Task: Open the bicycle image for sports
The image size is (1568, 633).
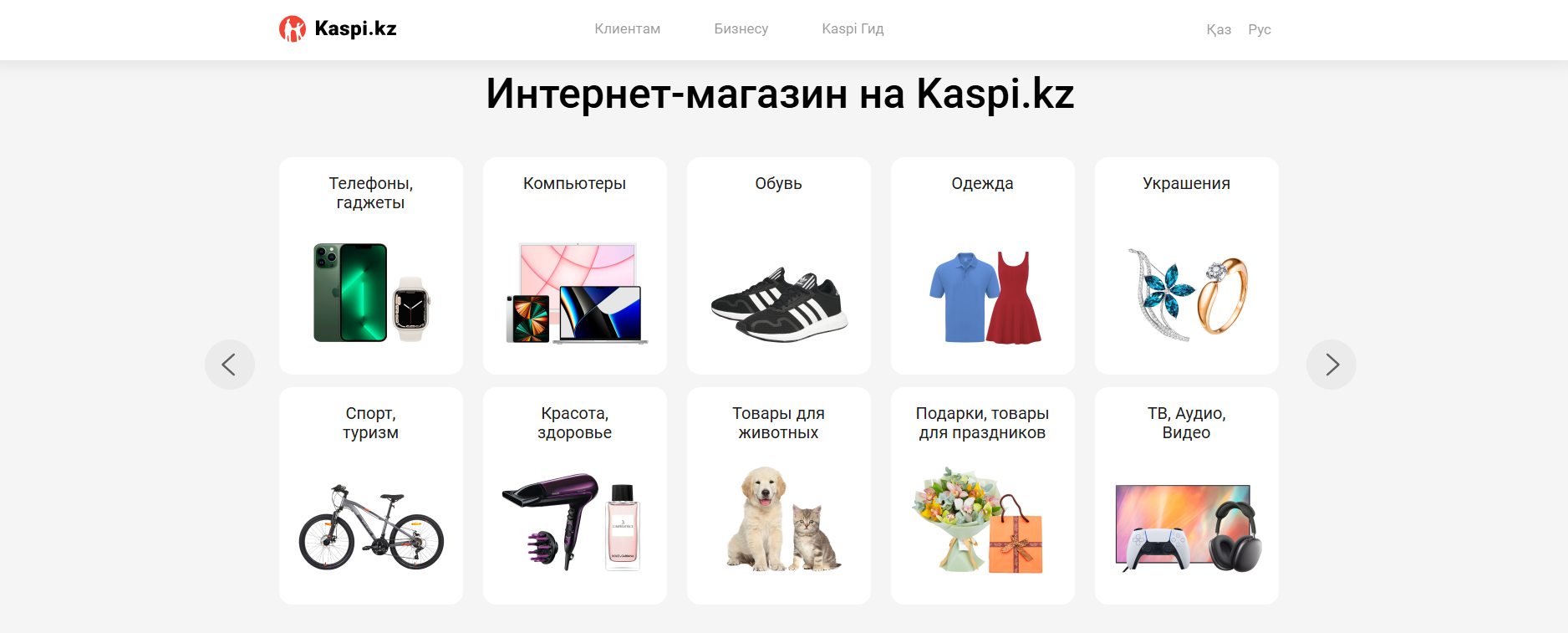Action: coord(371,527)
